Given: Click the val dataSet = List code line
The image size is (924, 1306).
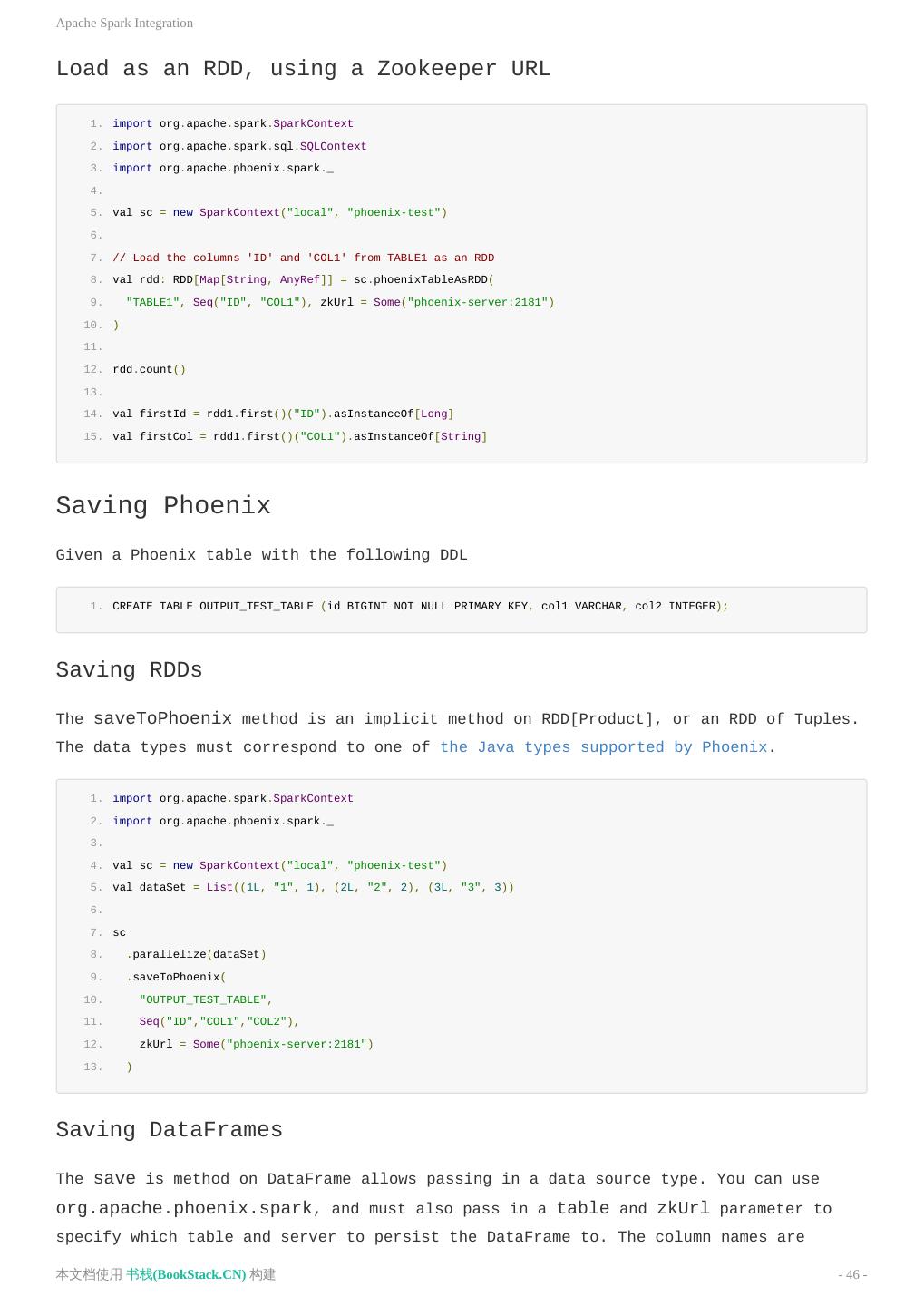Looking at the screenshot, I should [313, 887].
